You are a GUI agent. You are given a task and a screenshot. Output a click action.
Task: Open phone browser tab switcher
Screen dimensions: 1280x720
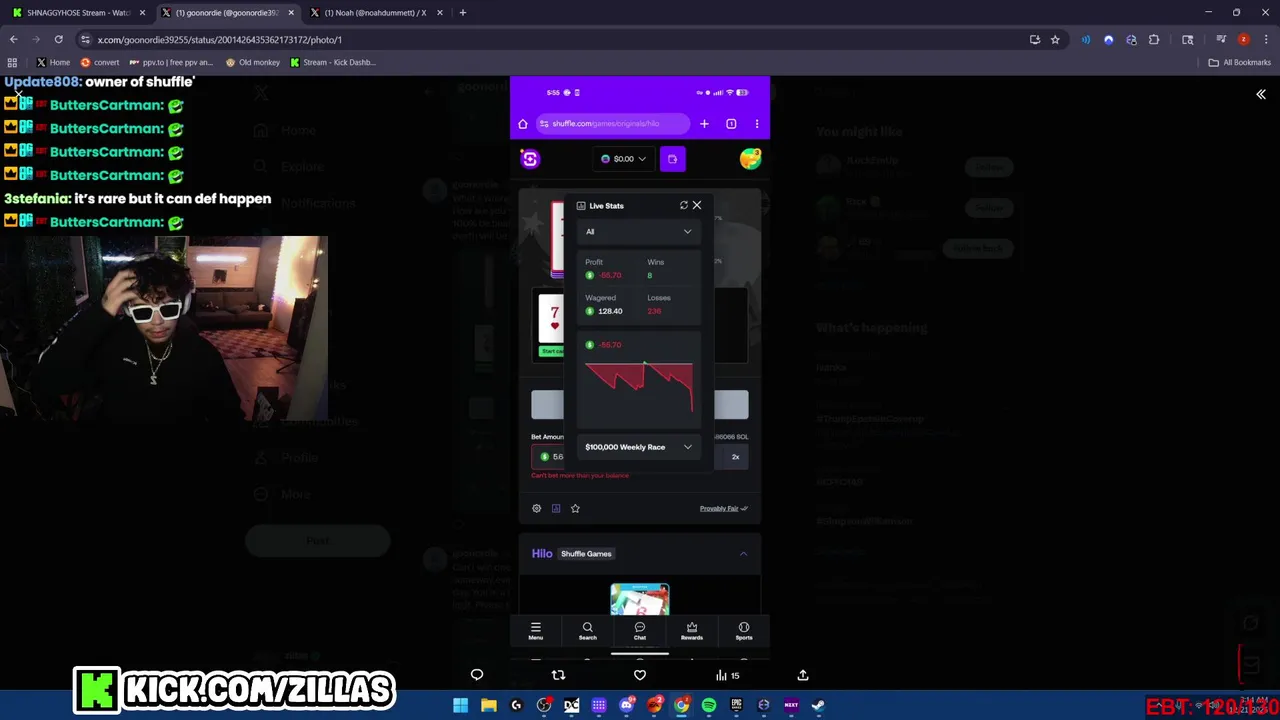pyautogui.click(x=731, y=124)
